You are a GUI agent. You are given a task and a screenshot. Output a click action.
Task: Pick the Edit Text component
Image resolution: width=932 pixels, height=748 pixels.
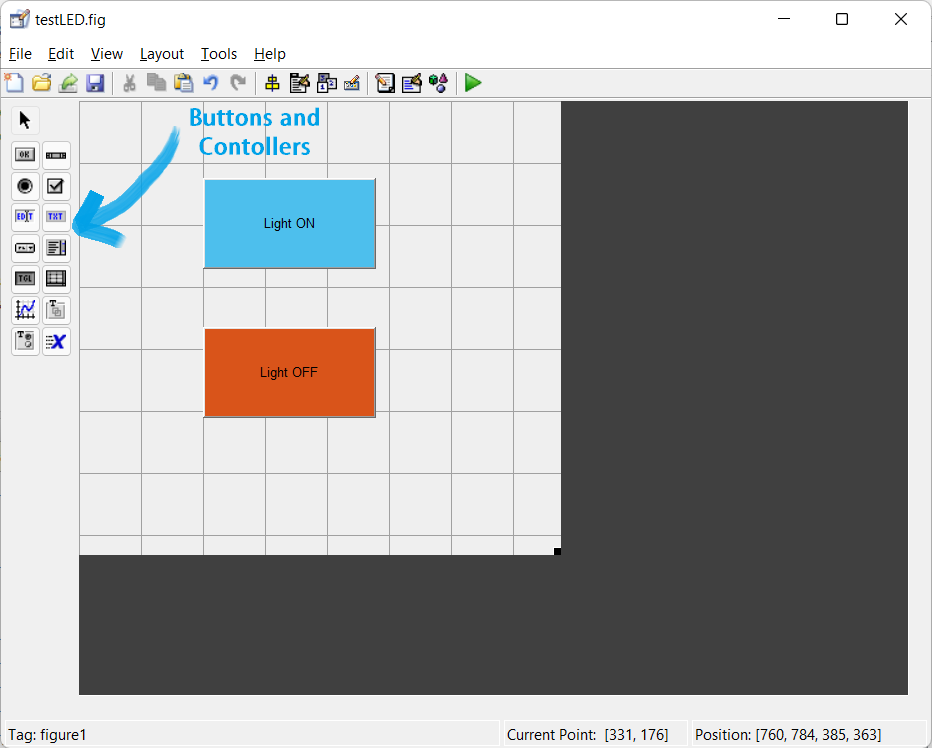point(25,217)
